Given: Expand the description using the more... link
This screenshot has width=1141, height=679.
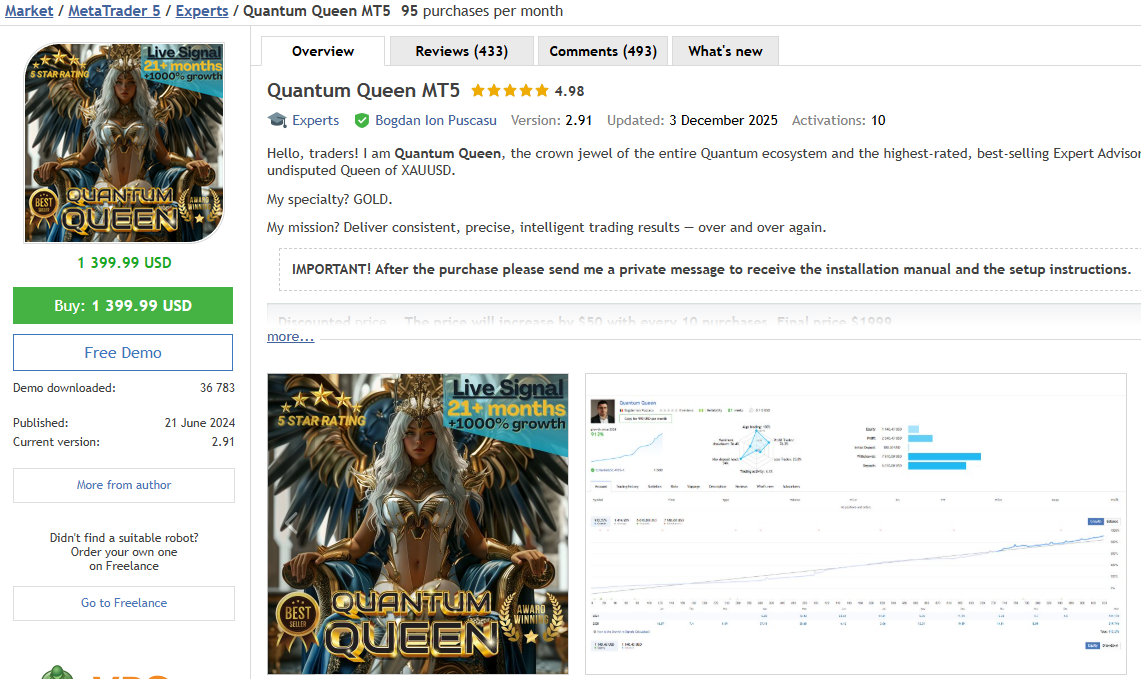Looking at the screenshot, I should point(289,336).
